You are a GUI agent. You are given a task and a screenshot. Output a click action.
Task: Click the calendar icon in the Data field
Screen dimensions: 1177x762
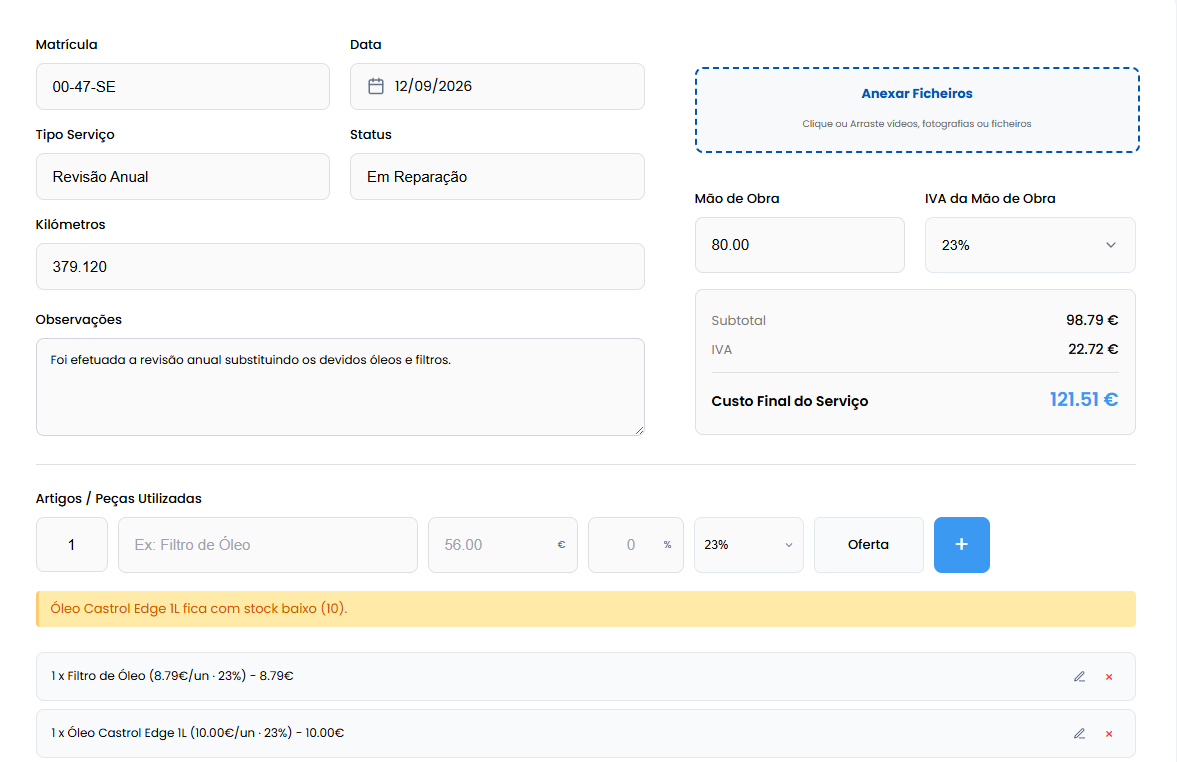(x=375, y=86)
